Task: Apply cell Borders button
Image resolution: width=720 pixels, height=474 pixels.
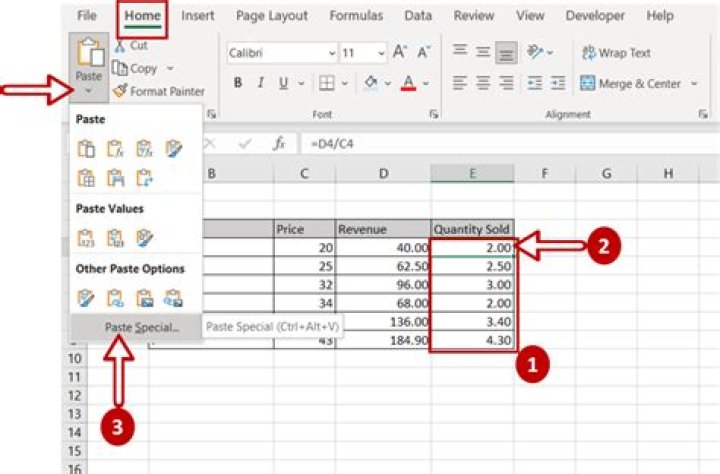Action: (326, 83)
